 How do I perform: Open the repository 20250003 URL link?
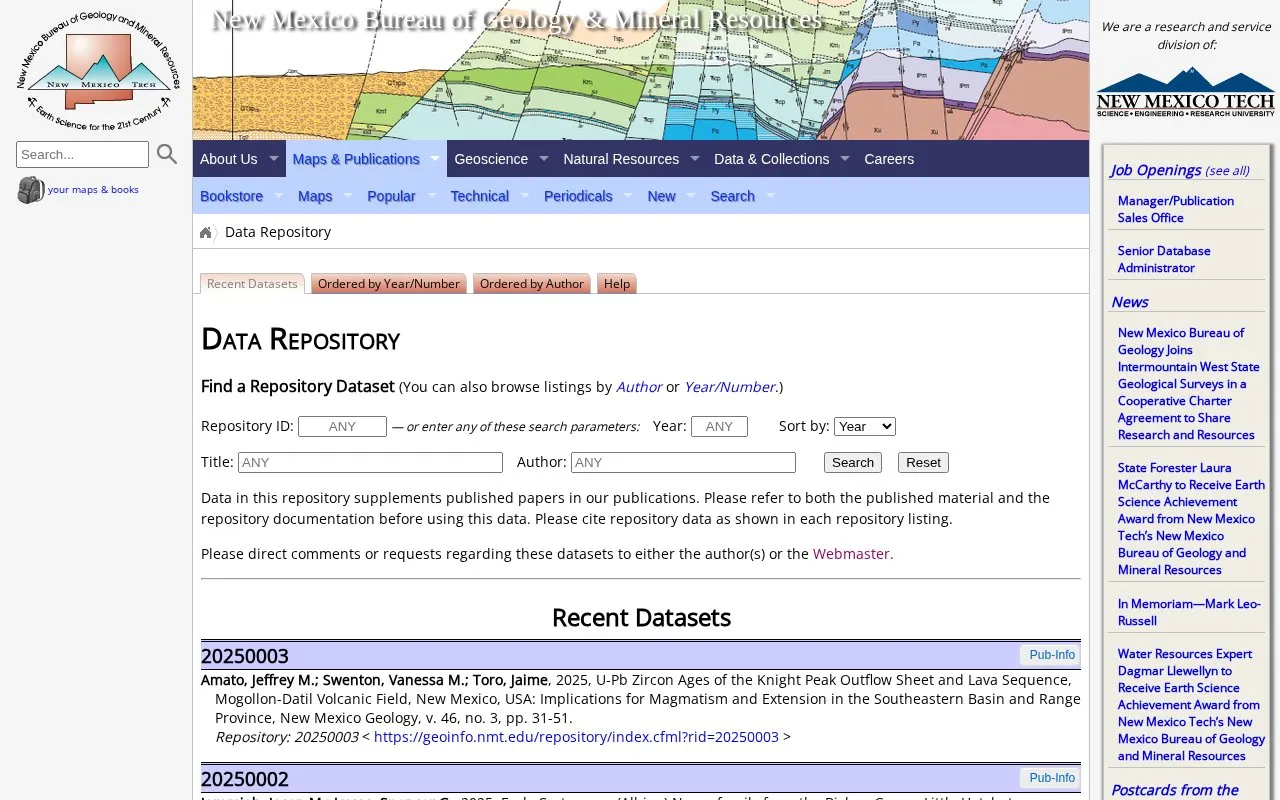click(576, 737)
